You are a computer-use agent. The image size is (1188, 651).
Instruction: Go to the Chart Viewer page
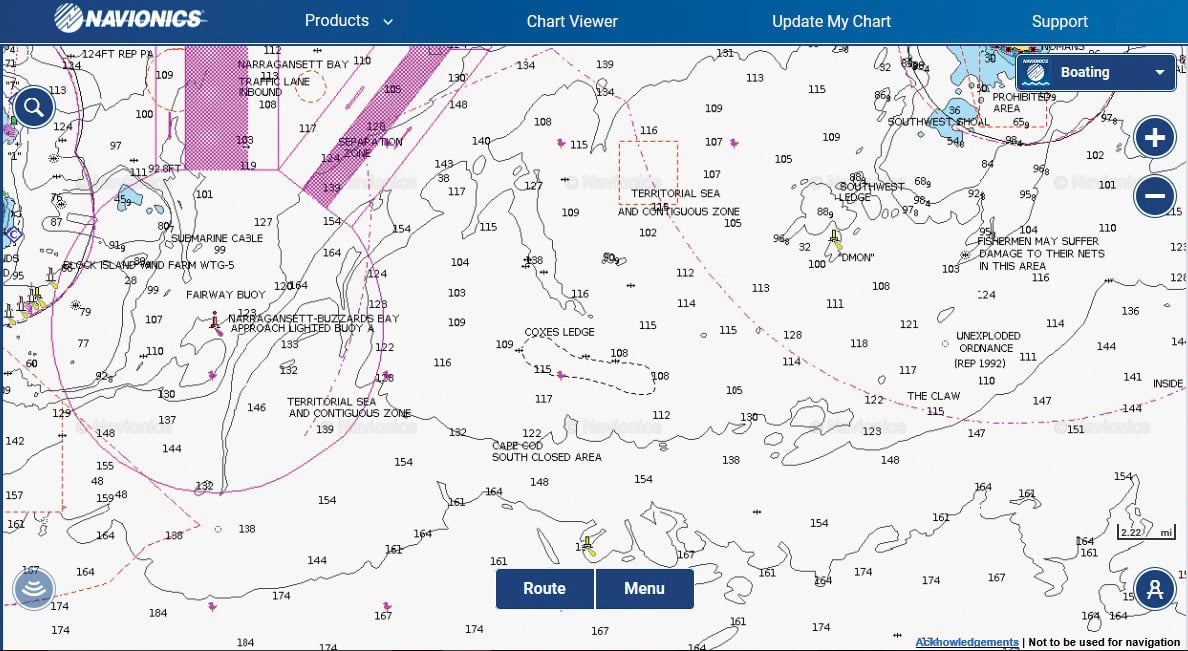coord(572,21)
